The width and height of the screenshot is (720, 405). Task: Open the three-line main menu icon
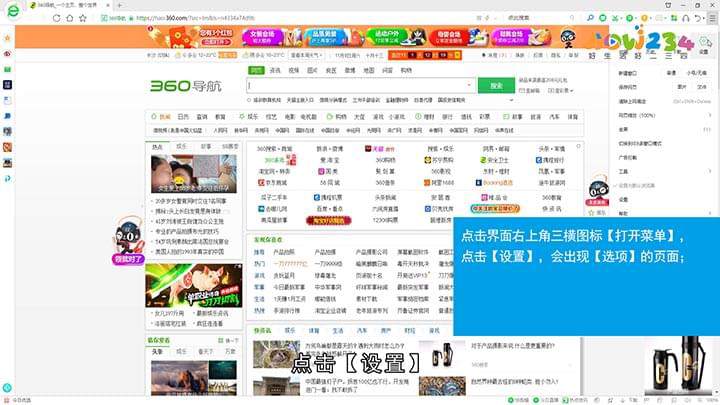712,18
